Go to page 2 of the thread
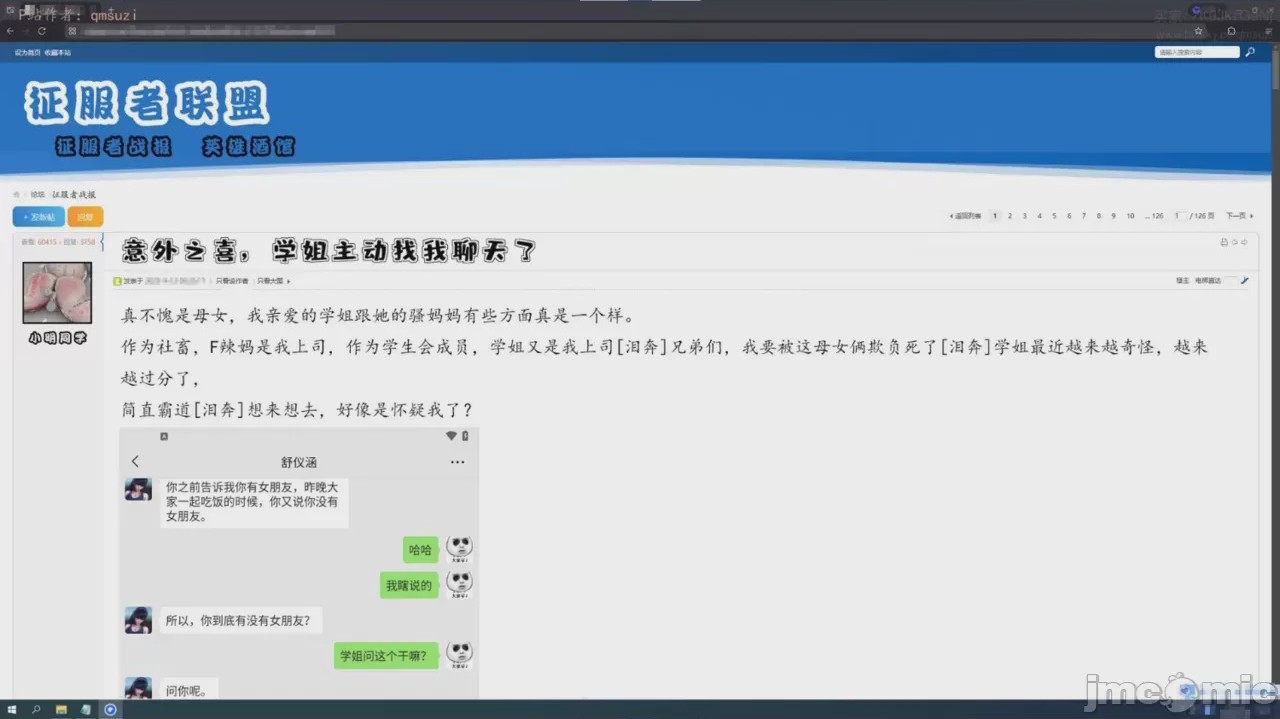Image resolution: width=1280 pixels, height=719 pixels. point(1010,216)
